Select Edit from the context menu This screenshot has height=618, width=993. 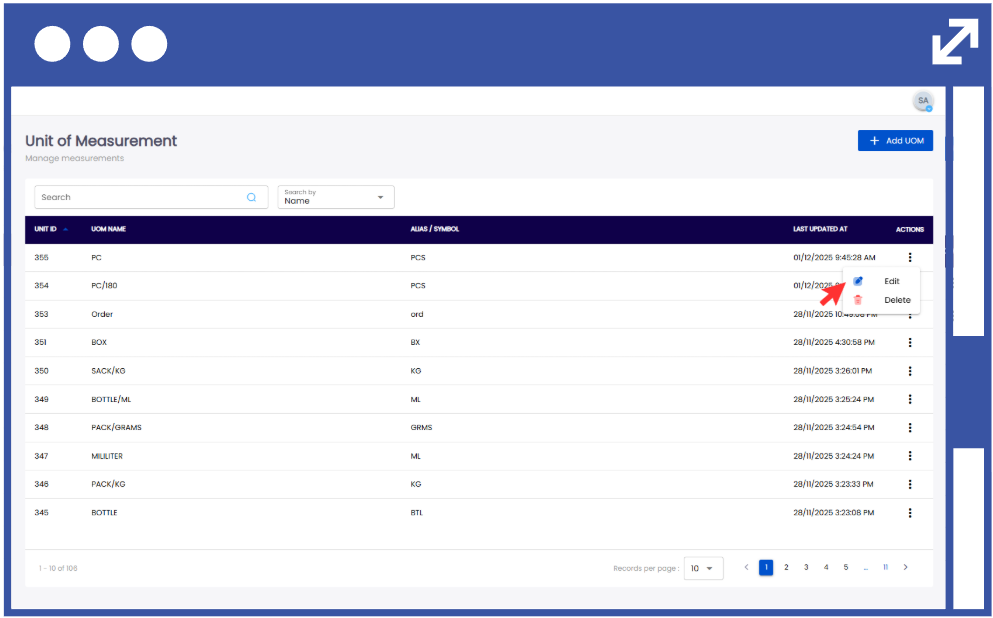pos(891,281)
